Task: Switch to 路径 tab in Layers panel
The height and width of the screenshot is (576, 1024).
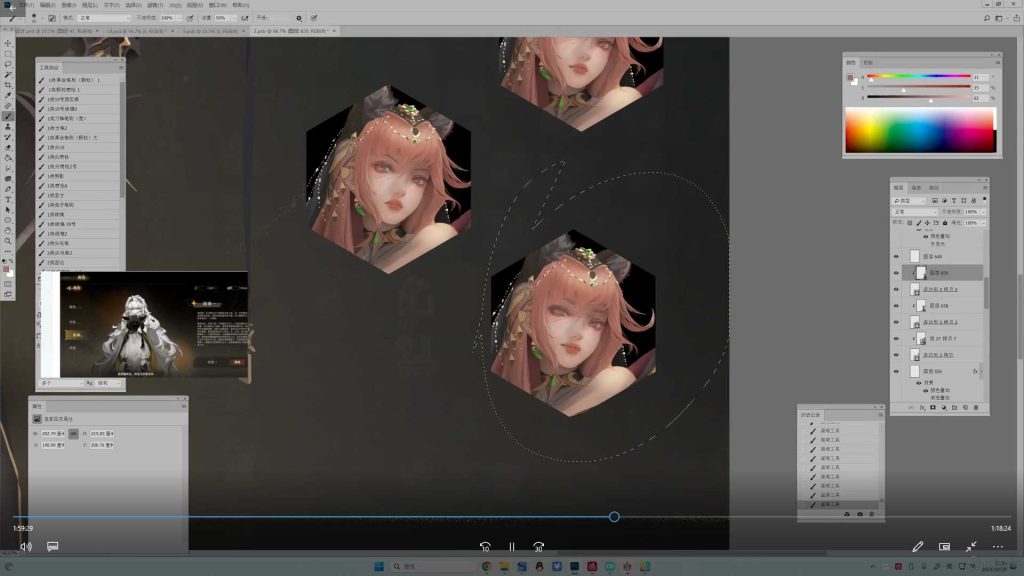Action: [934, 187]
